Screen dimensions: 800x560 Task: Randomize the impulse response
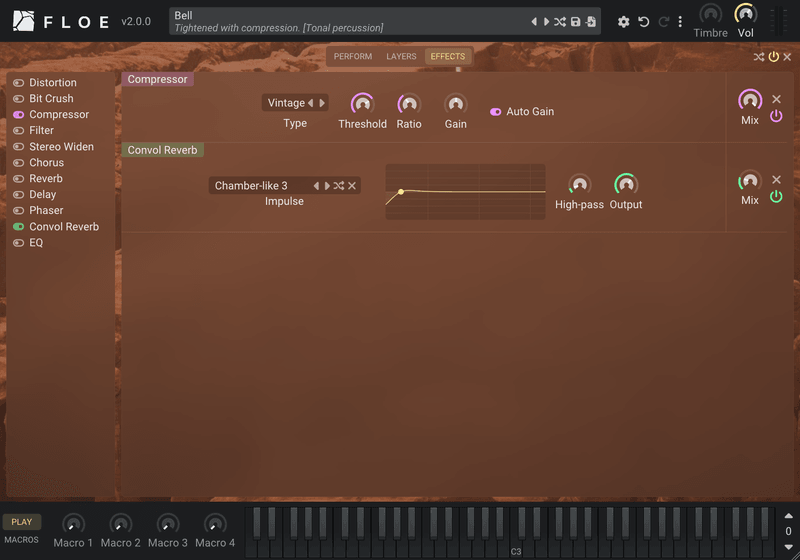(339, 186)
